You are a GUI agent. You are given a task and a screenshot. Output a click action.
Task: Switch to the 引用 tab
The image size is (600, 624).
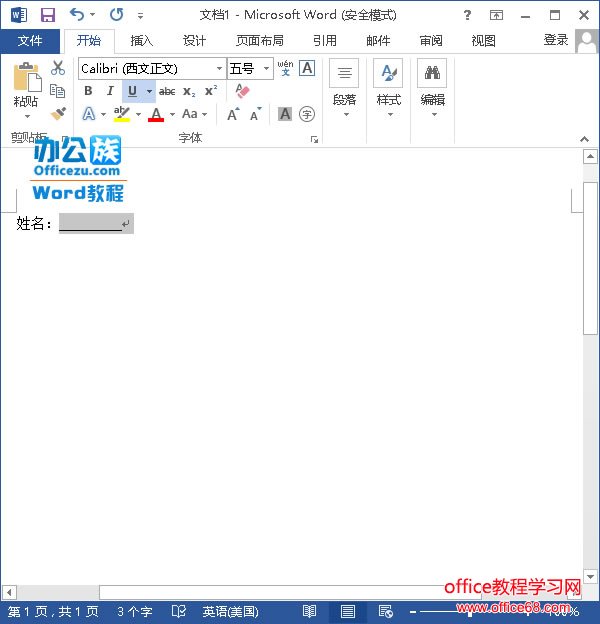[325, 41]
